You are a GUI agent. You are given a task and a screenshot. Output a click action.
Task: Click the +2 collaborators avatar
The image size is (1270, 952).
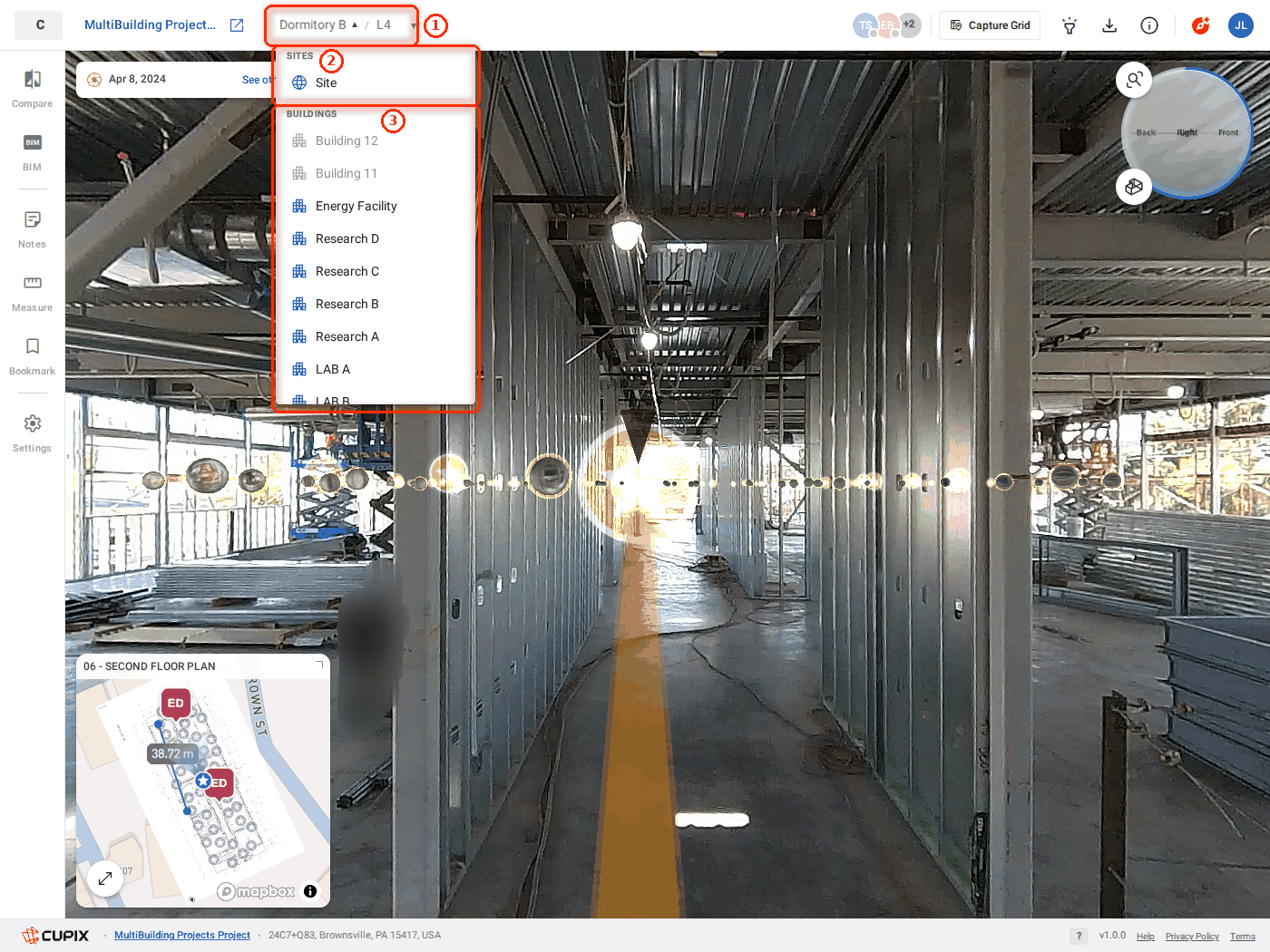click(x=909, y=25)
